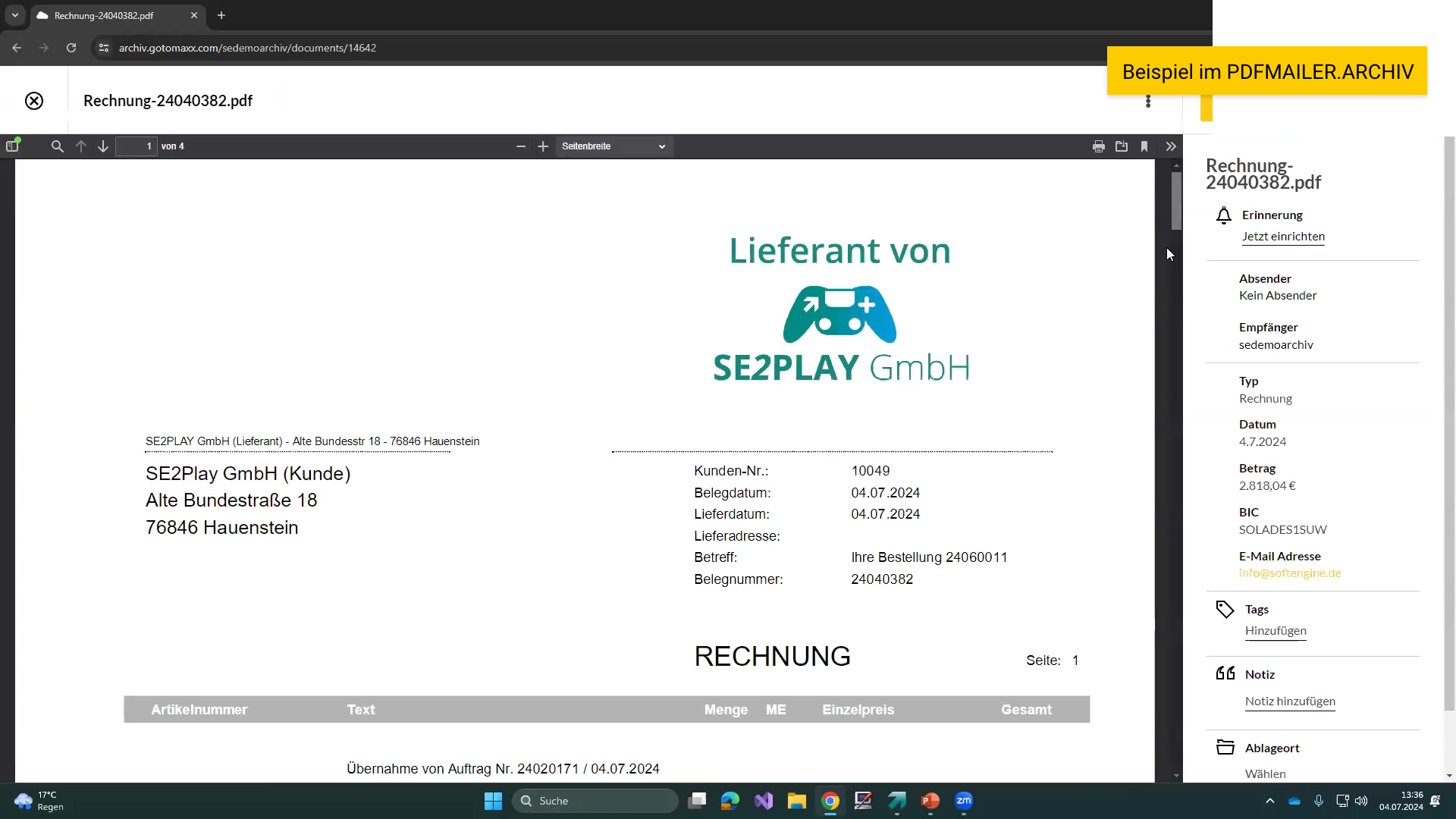Viewport: 1456px width, 819px height.
Task: Click the Datum value 4.7.2024
Action: 1263,442
